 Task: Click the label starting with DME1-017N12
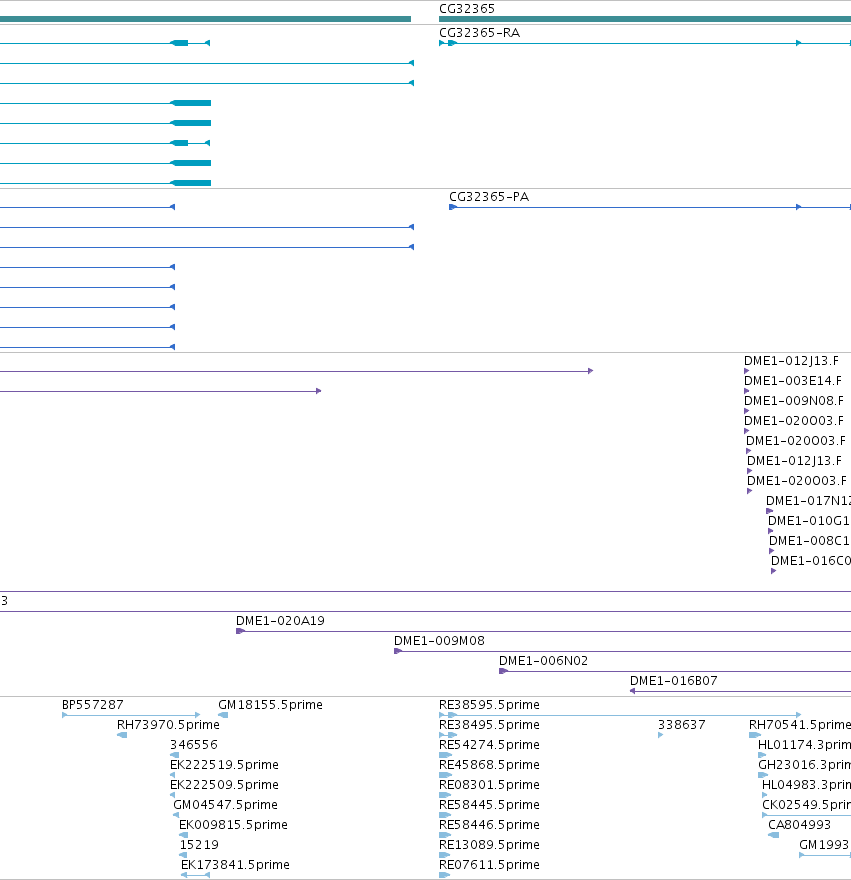click(x=808, y=501)
